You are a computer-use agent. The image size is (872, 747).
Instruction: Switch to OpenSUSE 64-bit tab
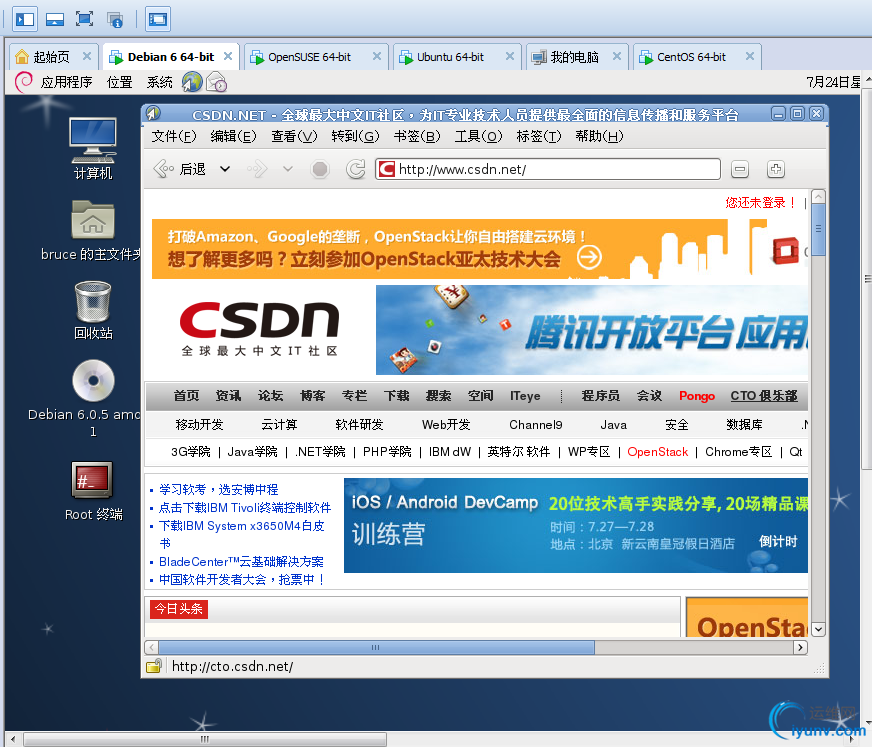[309, 57]
